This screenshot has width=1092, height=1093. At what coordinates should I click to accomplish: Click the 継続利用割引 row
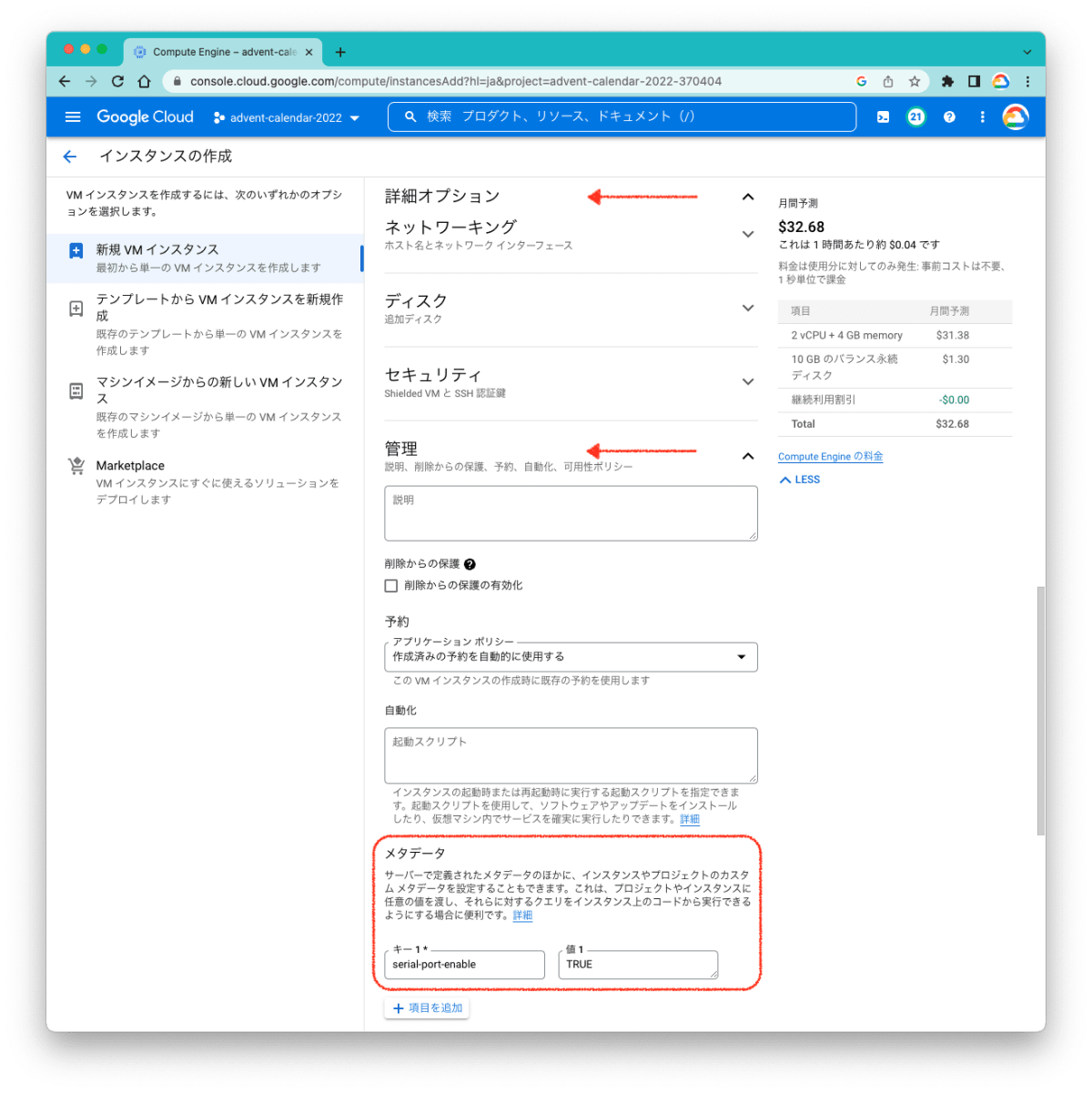pyautogui.click(x=895, y=400)
